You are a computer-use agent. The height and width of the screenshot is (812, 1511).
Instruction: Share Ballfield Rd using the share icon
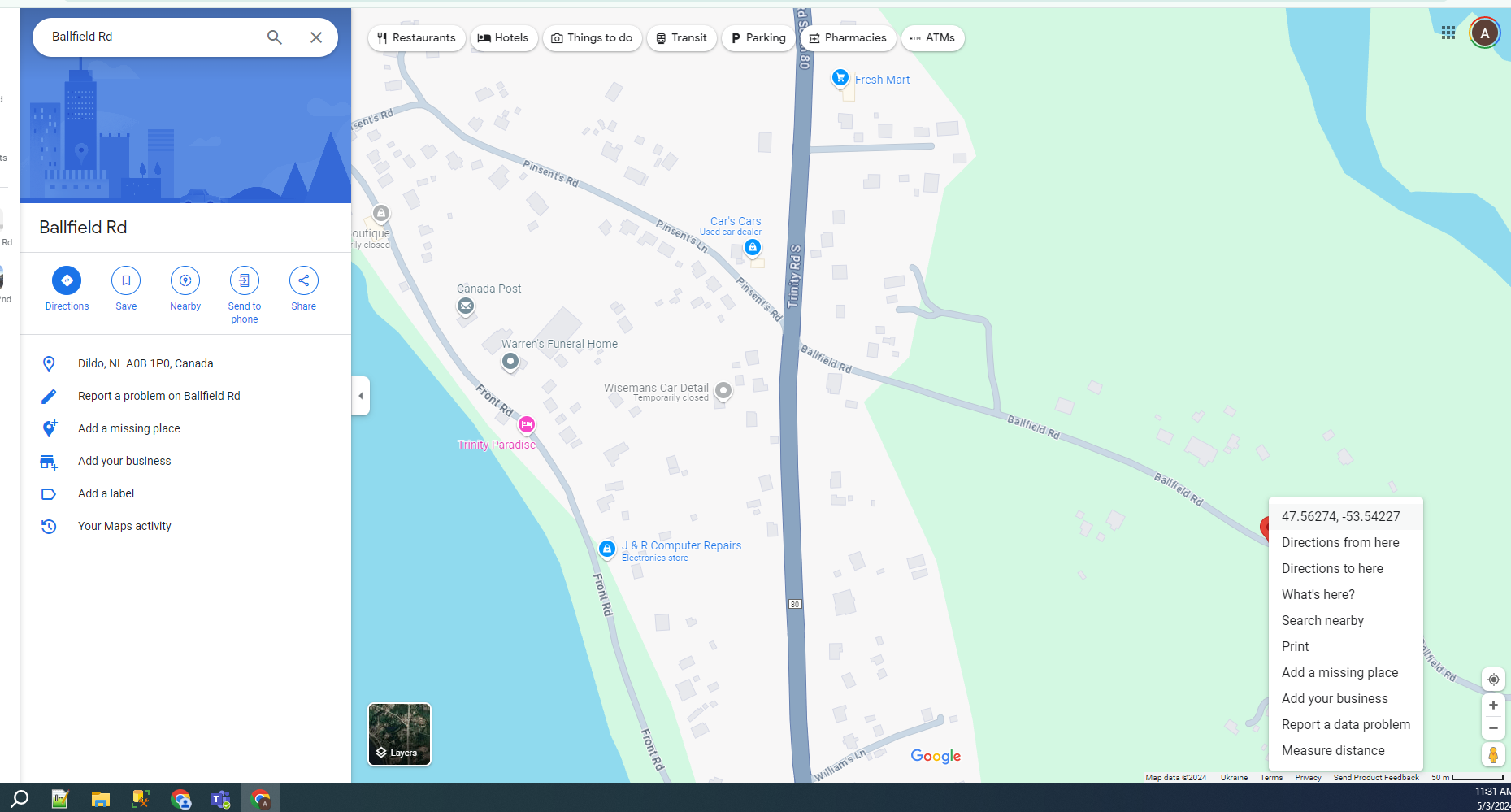[x=303, y=281]
